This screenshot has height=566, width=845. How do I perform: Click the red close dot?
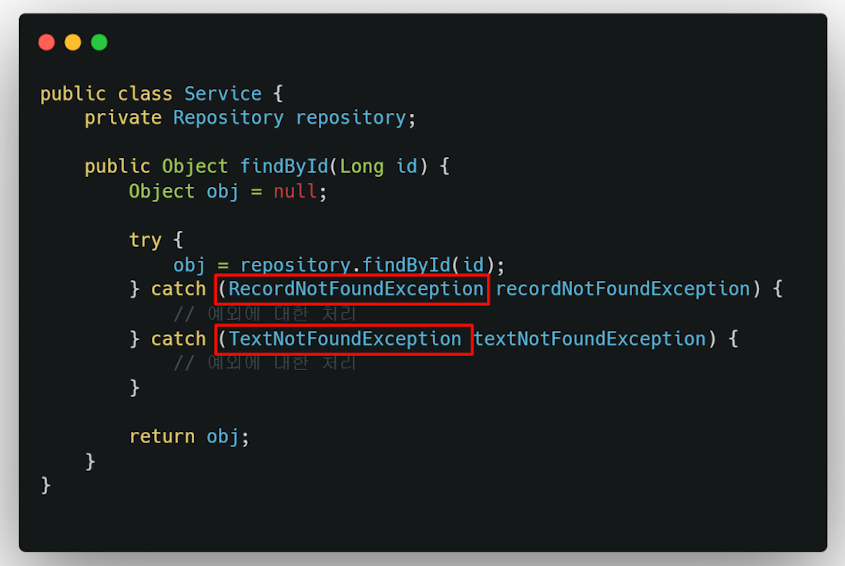[x=46, y=42]
